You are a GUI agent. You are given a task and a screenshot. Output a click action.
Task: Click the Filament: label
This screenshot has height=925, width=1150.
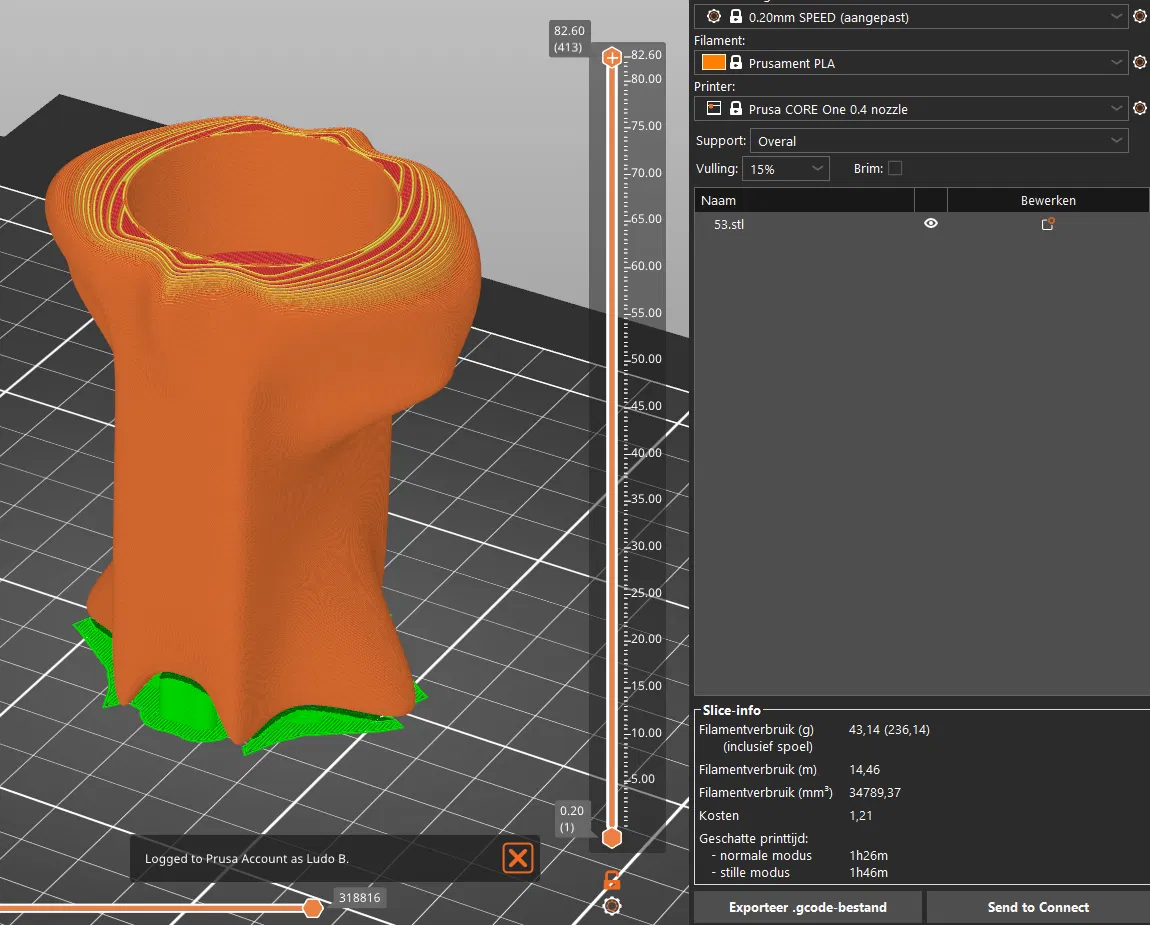pyautogui.click(x=719, y=40)
